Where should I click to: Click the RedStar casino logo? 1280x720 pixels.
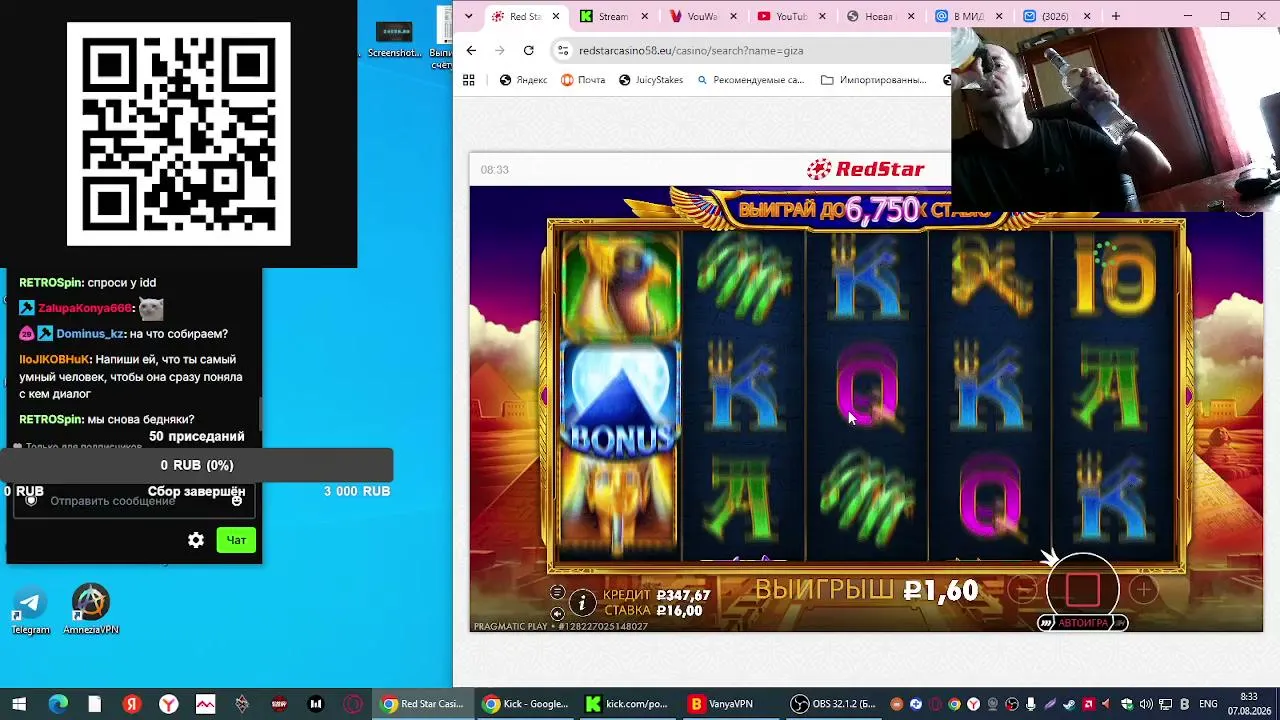[x=865, y=169]
